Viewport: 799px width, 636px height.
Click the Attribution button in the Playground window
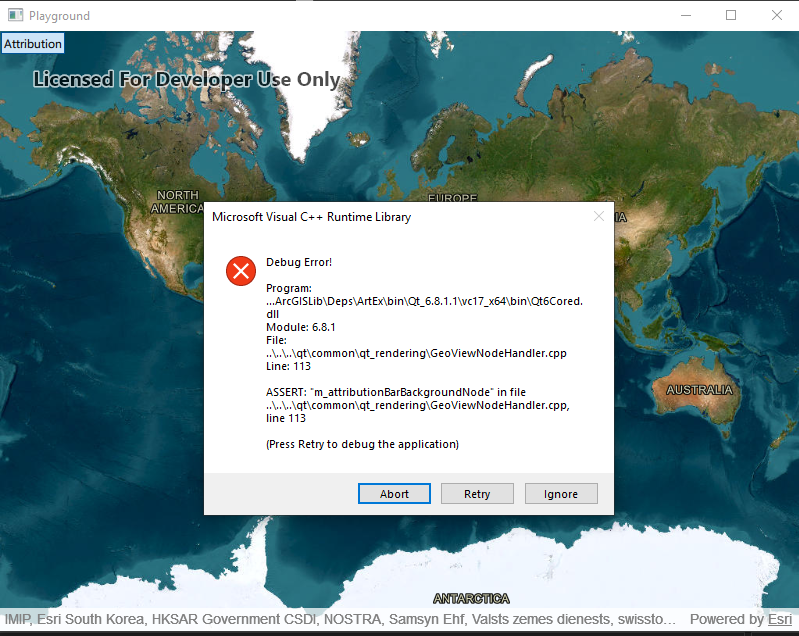(33, 43)
